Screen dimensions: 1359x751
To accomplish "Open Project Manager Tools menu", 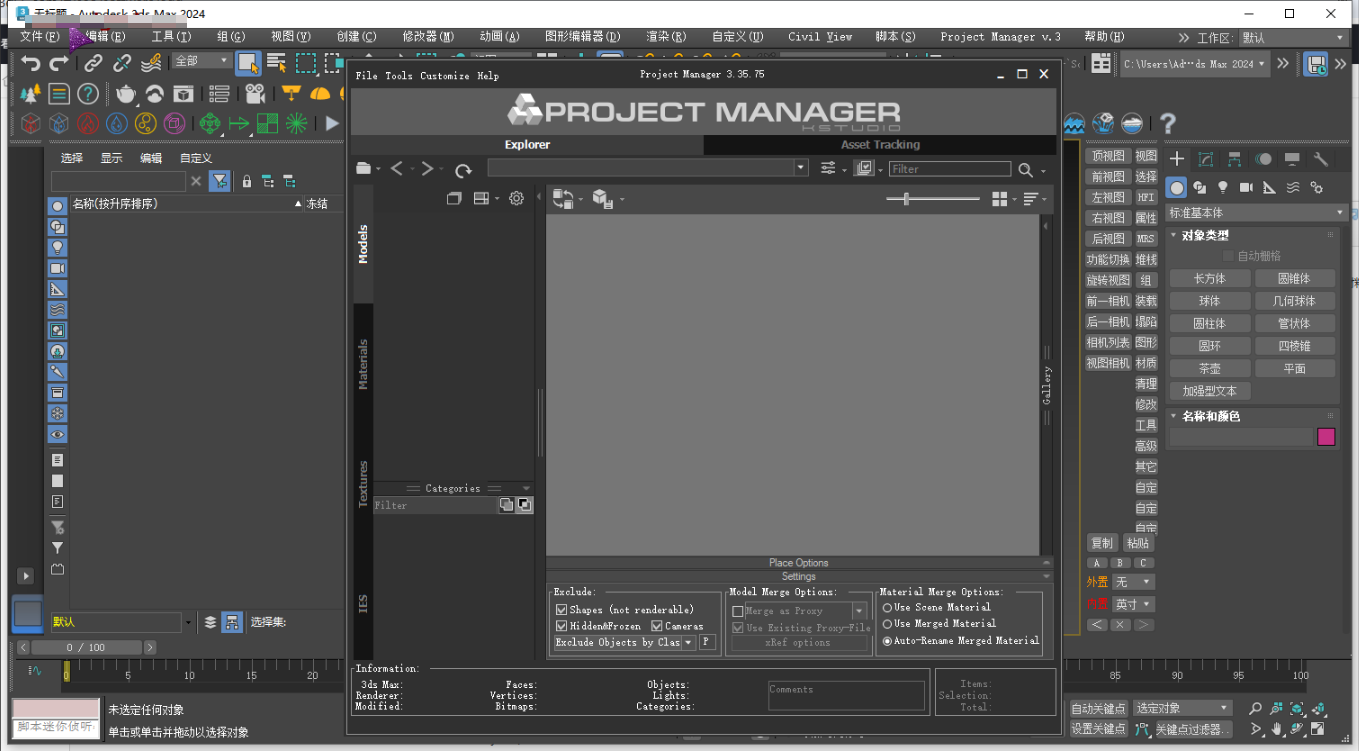I will [399, 76].
